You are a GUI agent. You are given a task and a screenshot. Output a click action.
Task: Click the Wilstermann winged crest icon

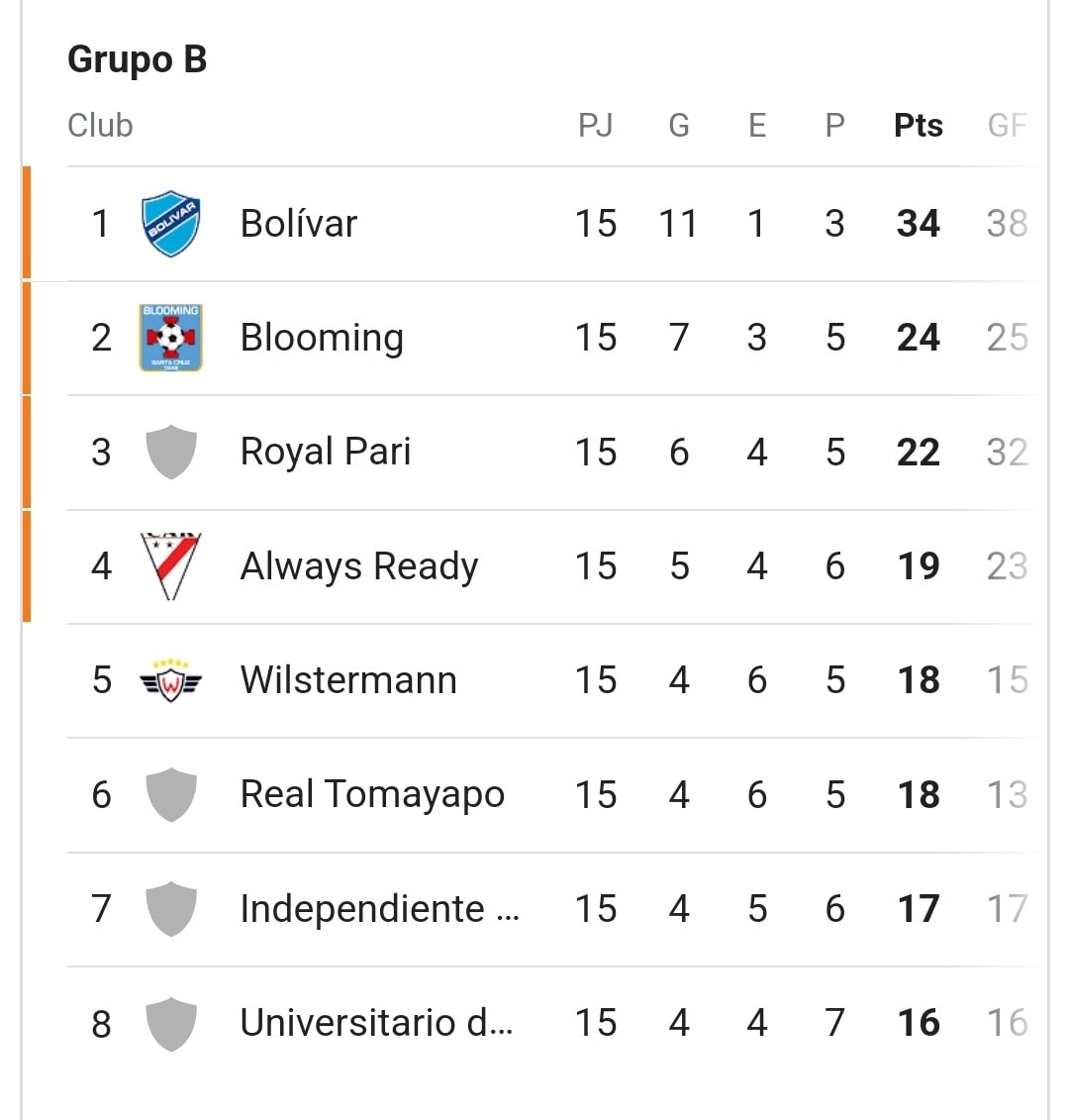point(170,680)
